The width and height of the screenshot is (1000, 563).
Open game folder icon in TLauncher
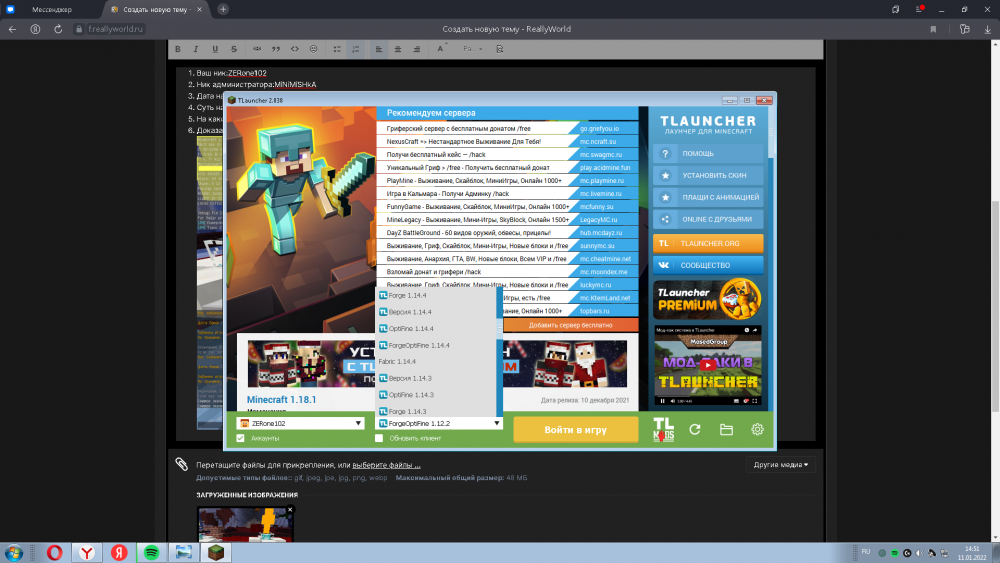pyautogui.click(x=726, y=430)
